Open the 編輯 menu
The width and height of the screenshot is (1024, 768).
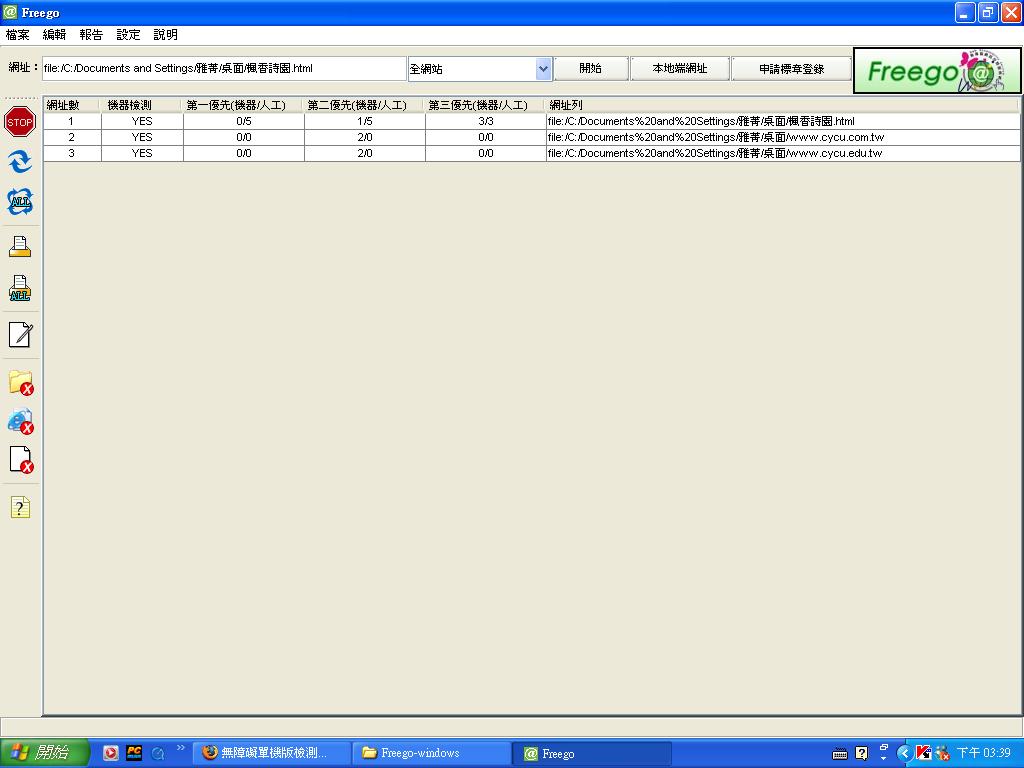pos(54,35)
